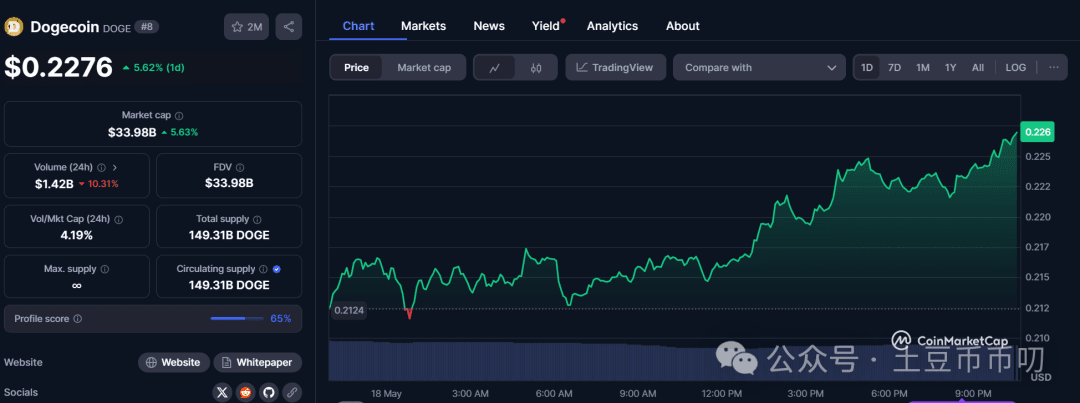Select the Market cap toggle

click(424, 68)
